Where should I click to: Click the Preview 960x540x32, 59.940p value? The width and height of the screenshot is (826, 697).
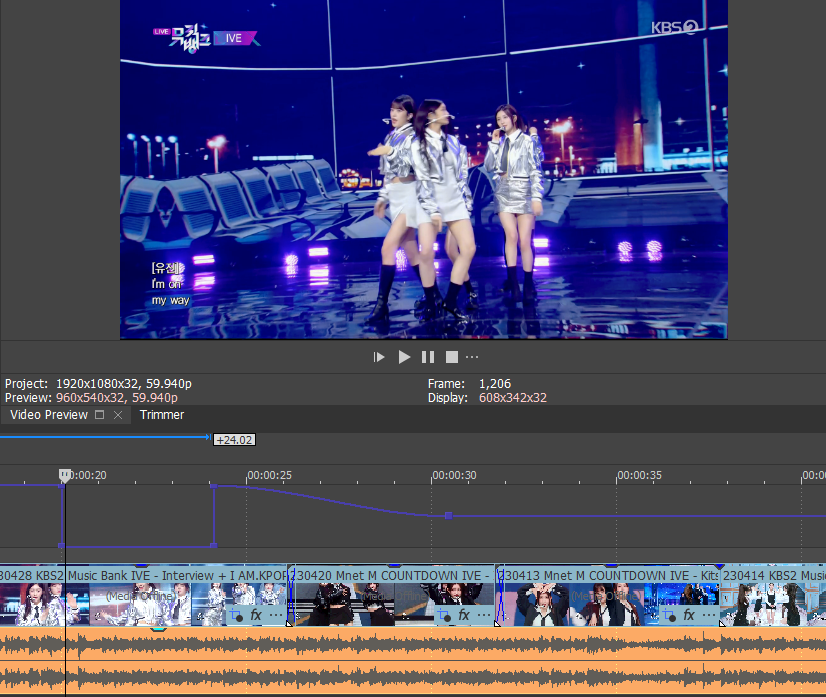click(x=116, y=398)
